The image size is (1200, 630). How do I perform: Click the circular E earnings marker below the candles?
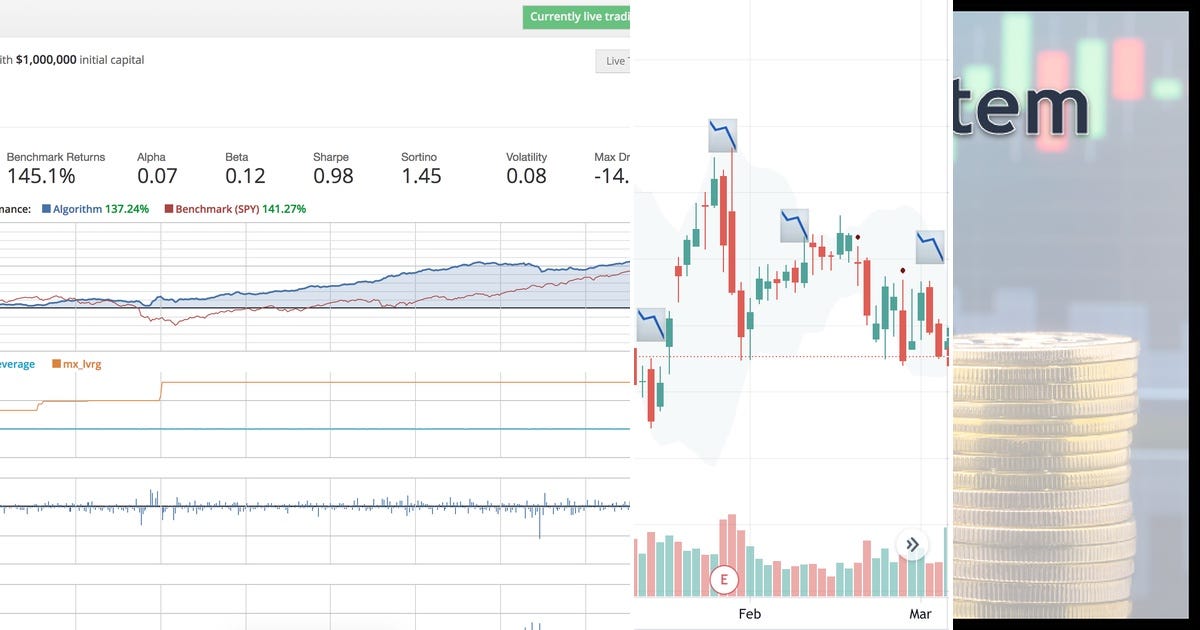tap(723, 579)
